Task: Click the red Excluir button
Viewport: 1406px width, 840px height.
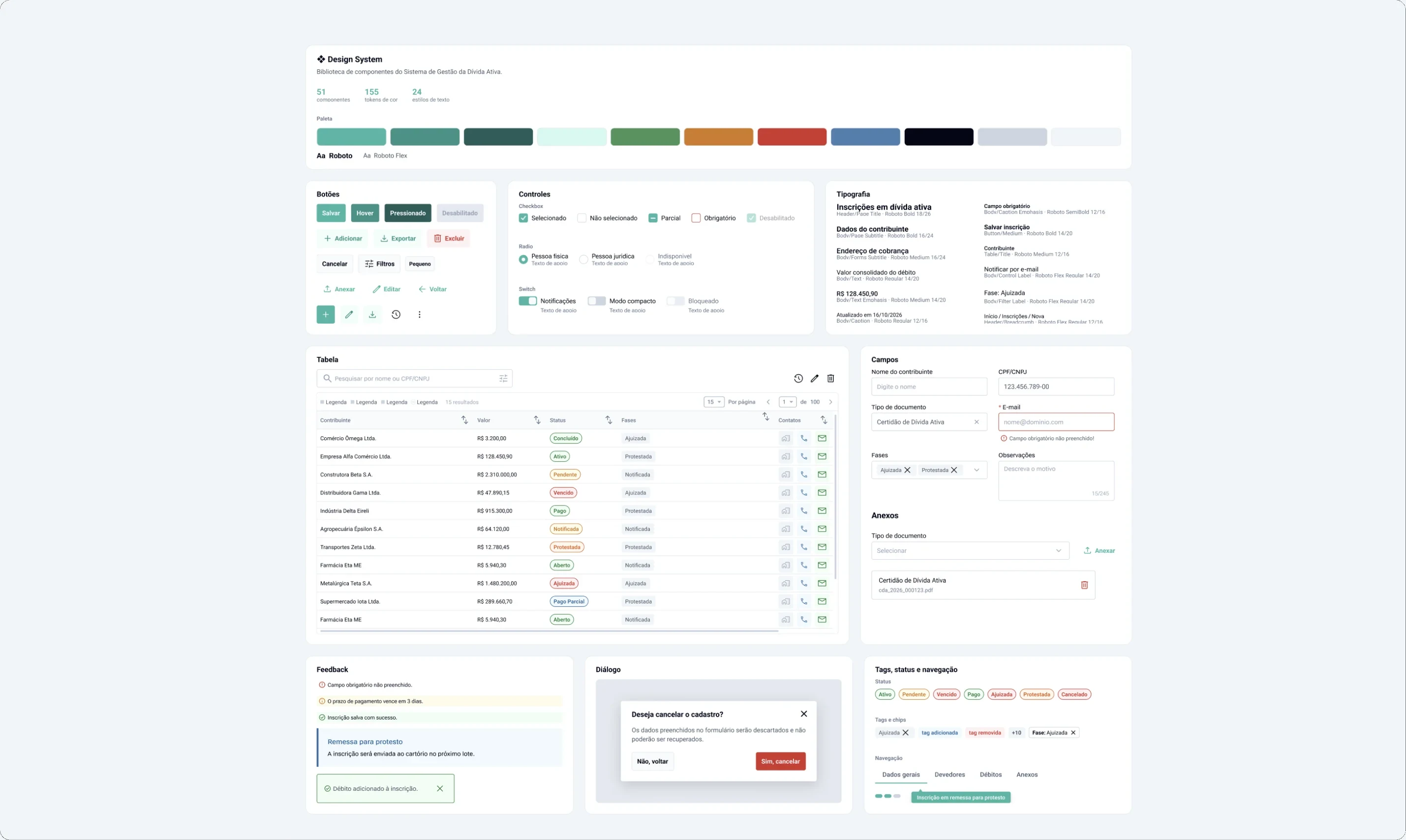Action: [x=449, y=239]
